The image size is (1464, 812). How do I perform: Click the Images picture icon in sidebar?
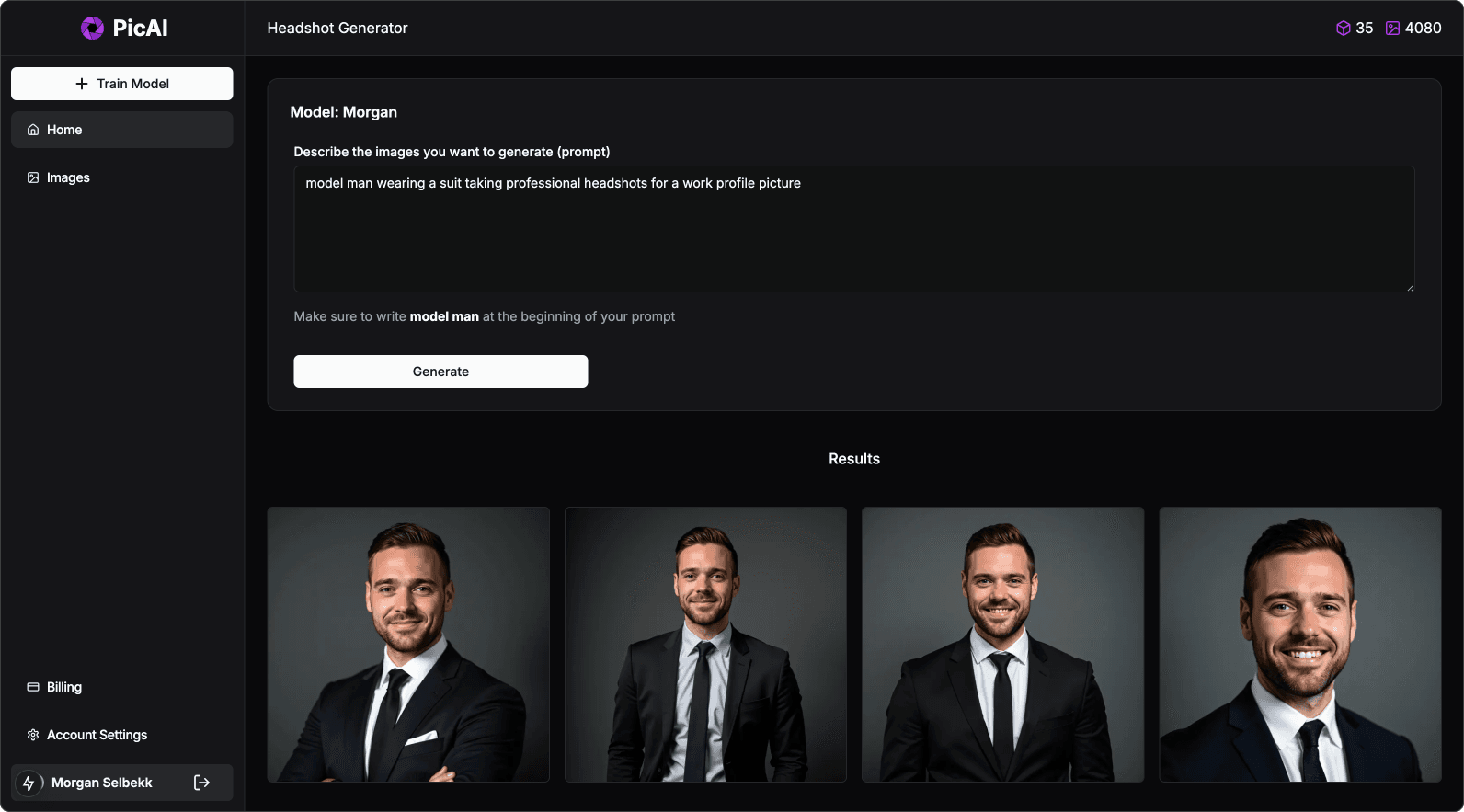[x=33, y=177]
